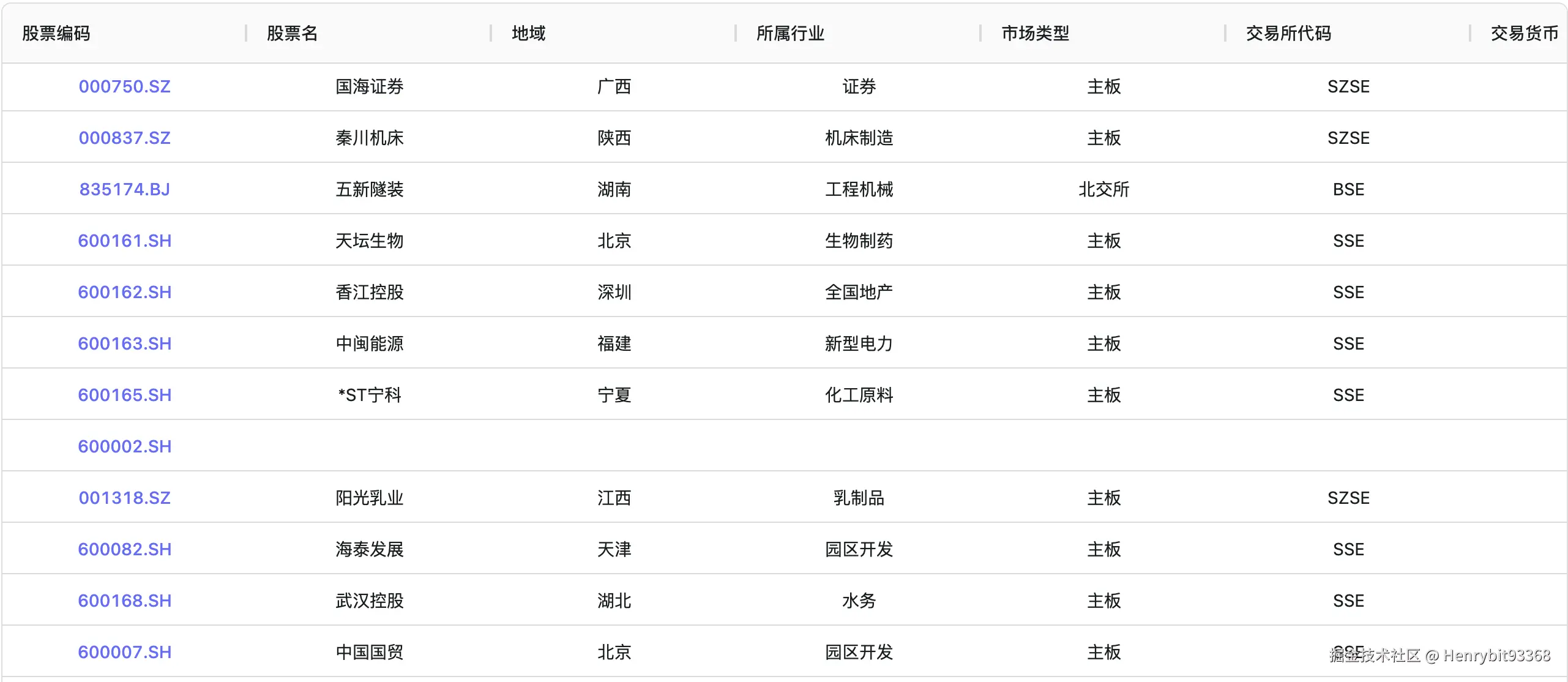Open stock code link 000750.SZ
This screenshot has height=682, width=1568.
(124, 87)
